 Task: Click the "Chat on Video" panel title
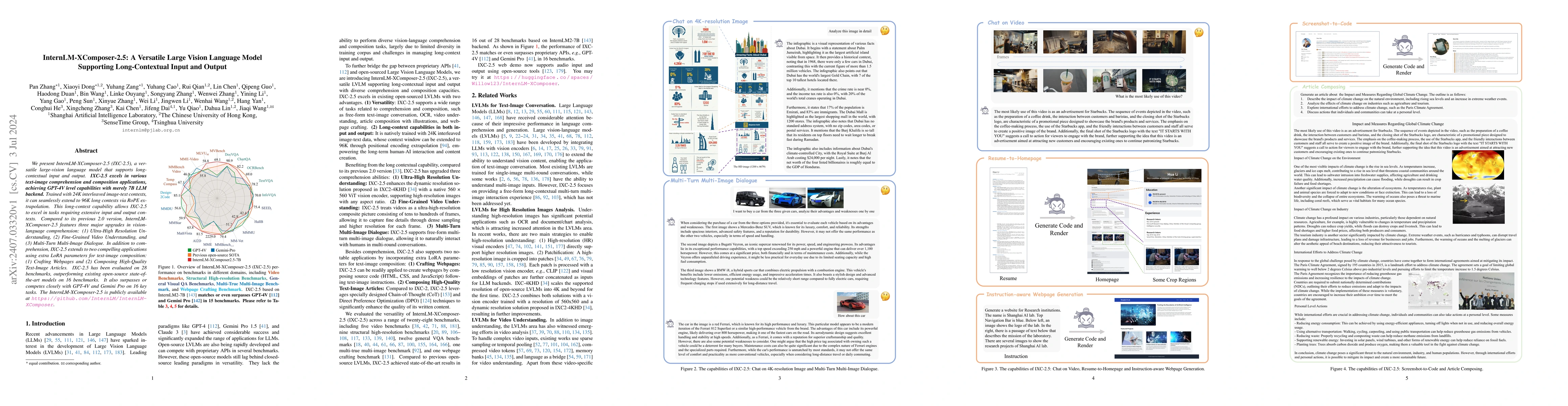[x=1005, y=23]
